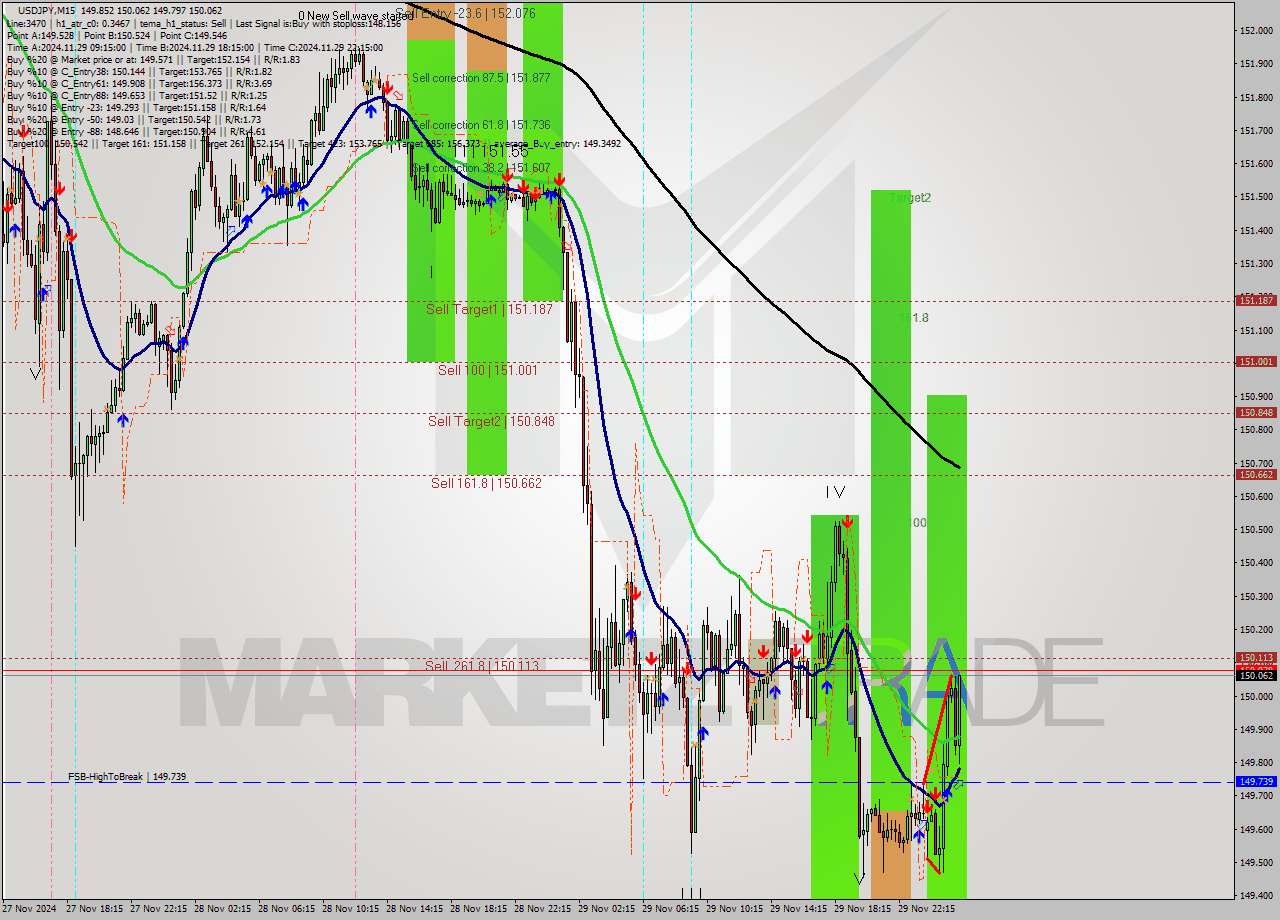
Task: Click the 150.300 price axis value
Action: (x=1256, y=597)
